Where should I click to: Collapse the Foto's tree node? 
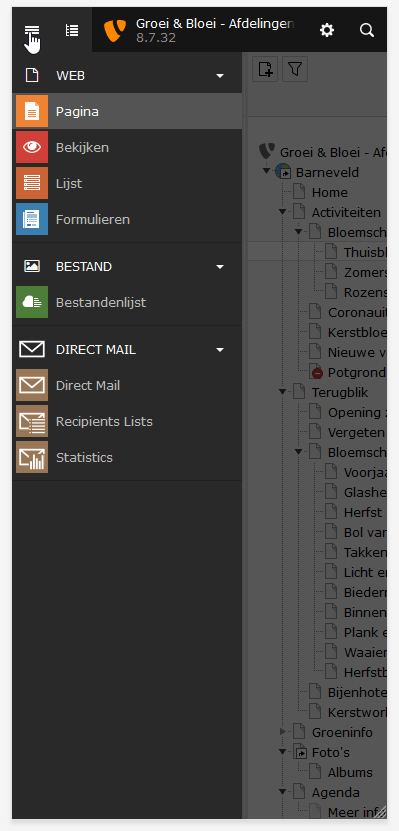[282, 752]
